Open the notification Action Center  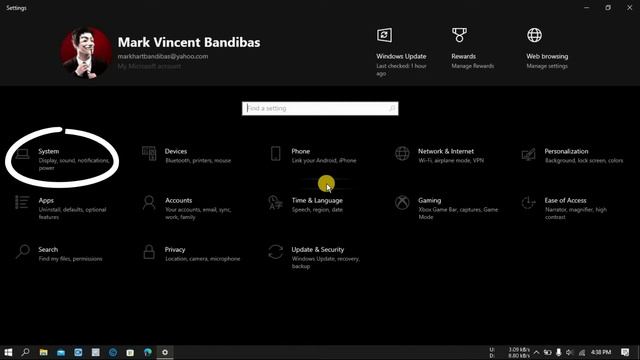(625, 352)
